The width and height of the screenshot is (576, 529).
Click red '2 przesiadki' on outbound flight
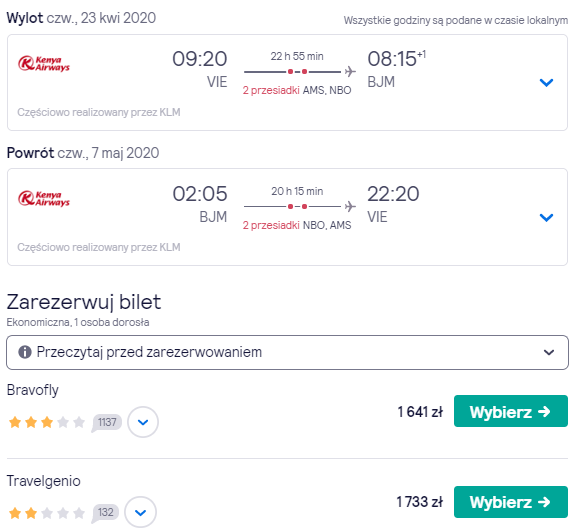tap(271, 90)
